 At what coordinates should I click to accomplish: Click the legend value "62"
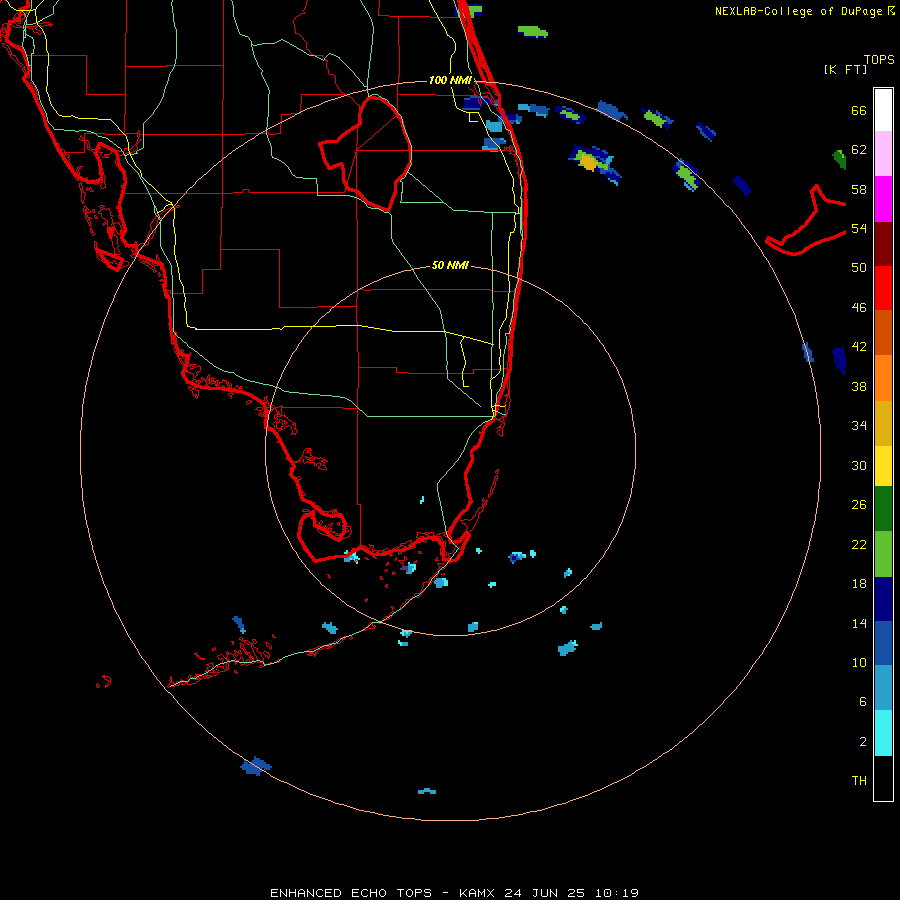click(x=859, y=150)
